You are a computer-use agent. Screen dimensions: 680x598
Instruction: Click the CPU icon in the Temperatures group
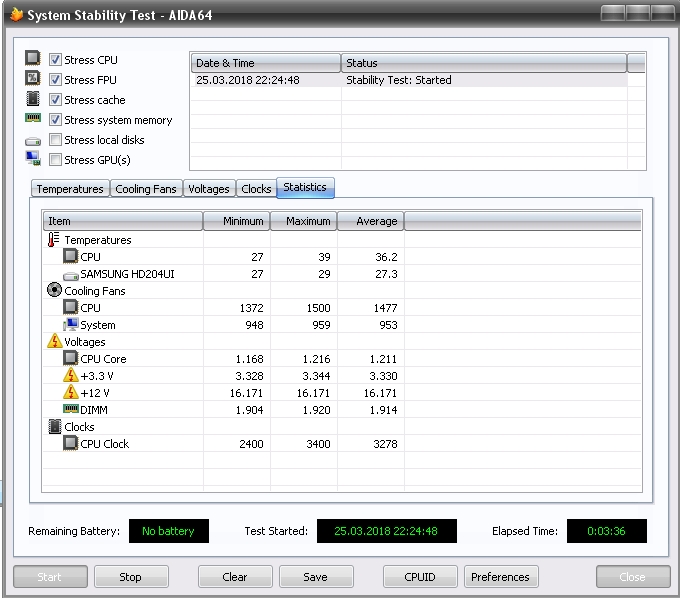click(x=70, y=256)
